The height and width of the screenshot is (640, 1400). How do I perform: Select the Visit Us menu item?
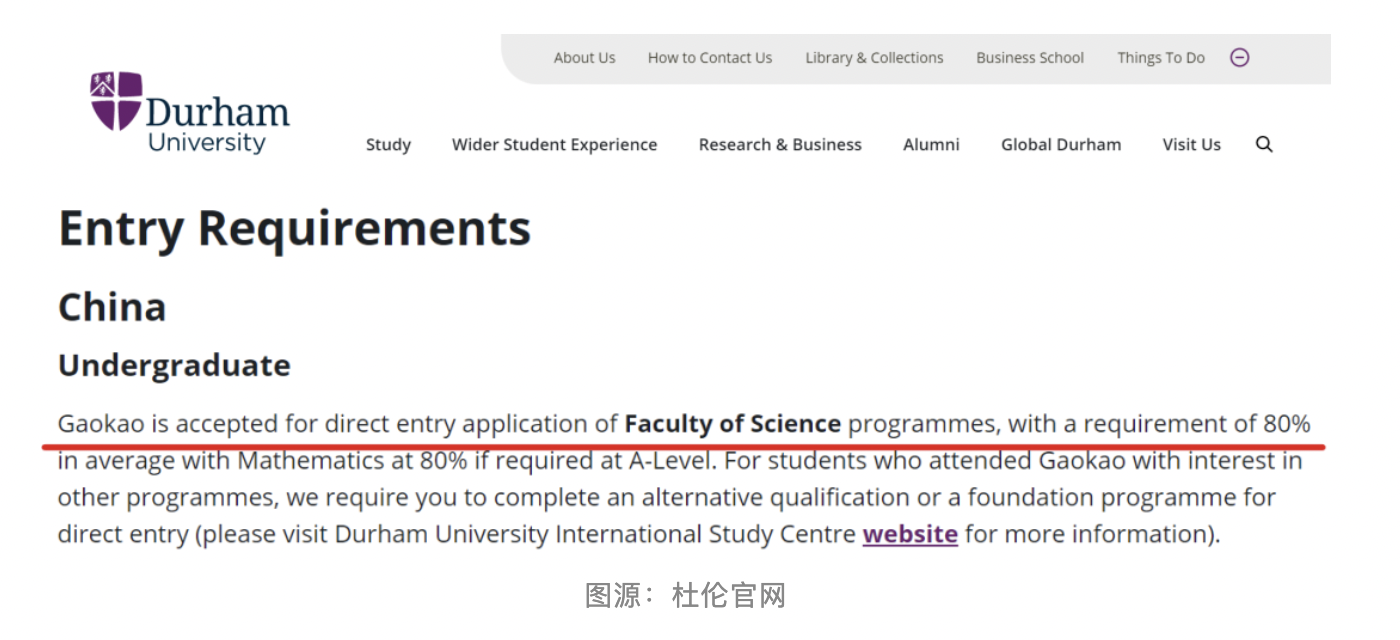point(1191,145)
